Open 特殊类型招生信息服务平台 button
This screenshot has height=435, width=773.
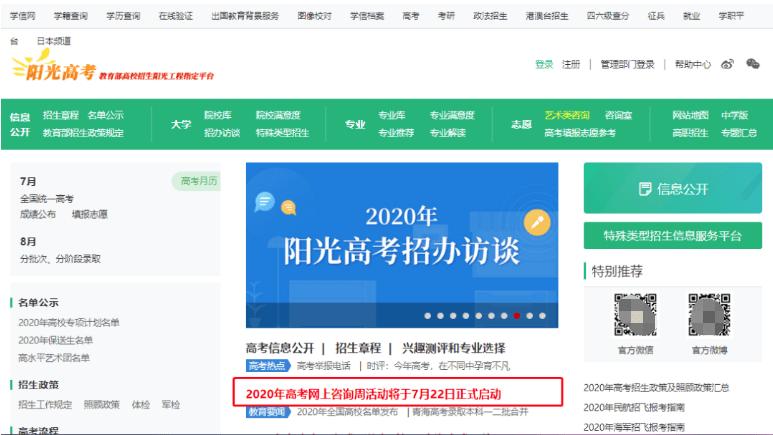pos(672,236)
